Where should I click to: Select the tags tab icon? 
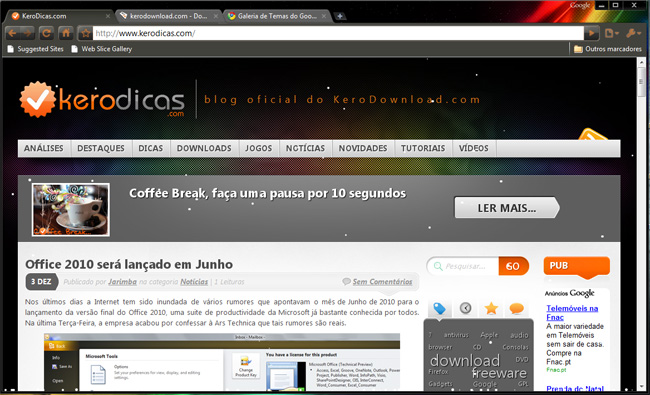[x=439, y=308]
